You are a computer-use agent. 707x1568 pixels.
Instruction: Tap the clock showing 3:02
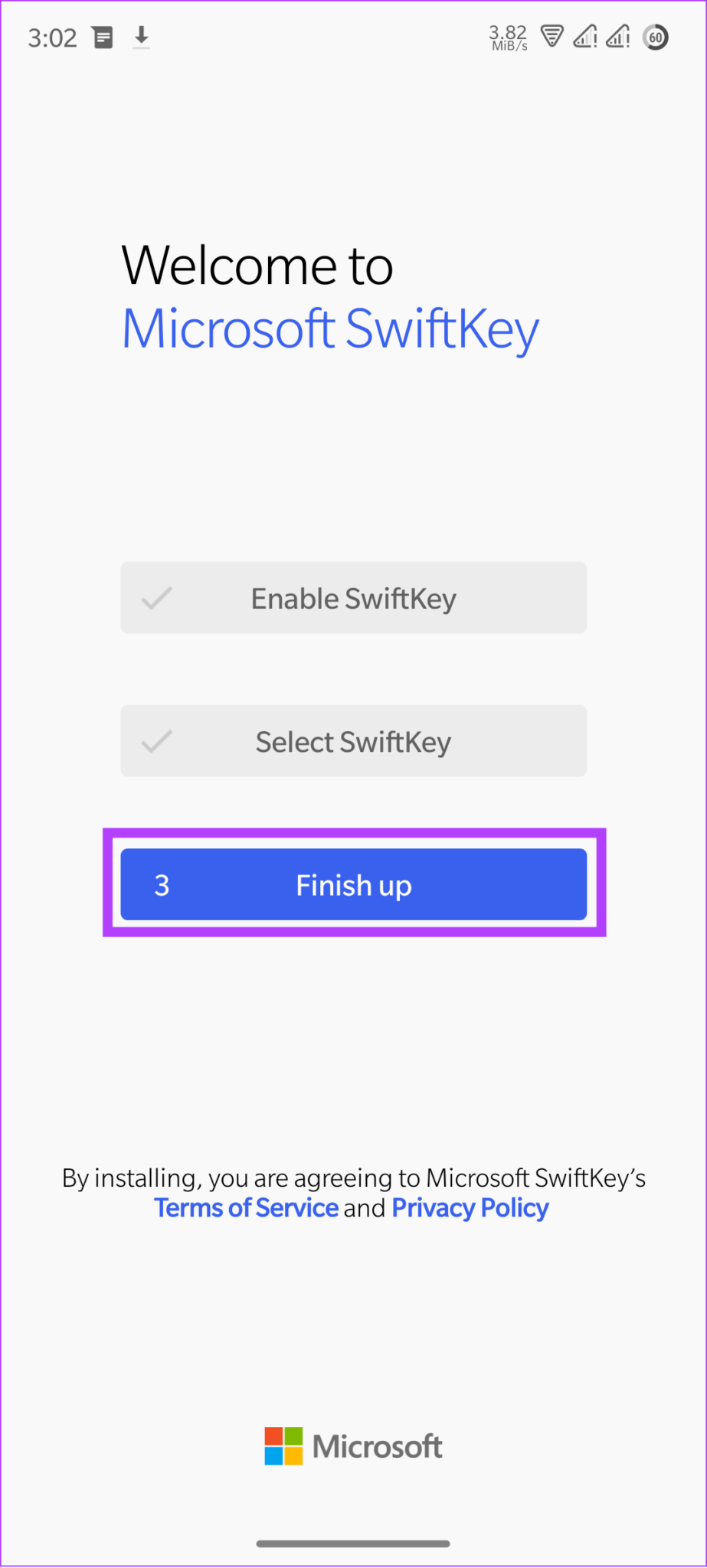pos(53,37)
